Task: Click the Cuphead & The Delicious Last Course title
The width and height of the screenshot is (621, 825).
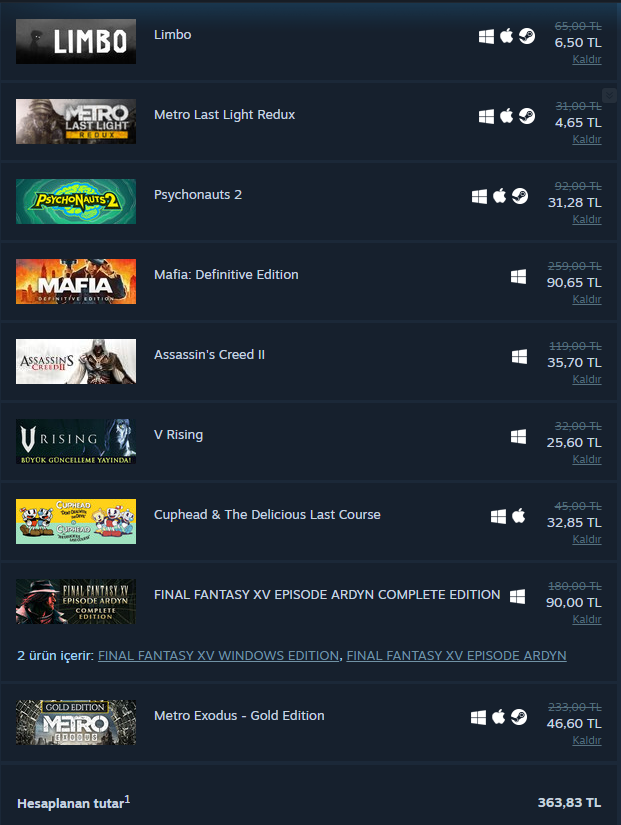Action: (267, 515)
